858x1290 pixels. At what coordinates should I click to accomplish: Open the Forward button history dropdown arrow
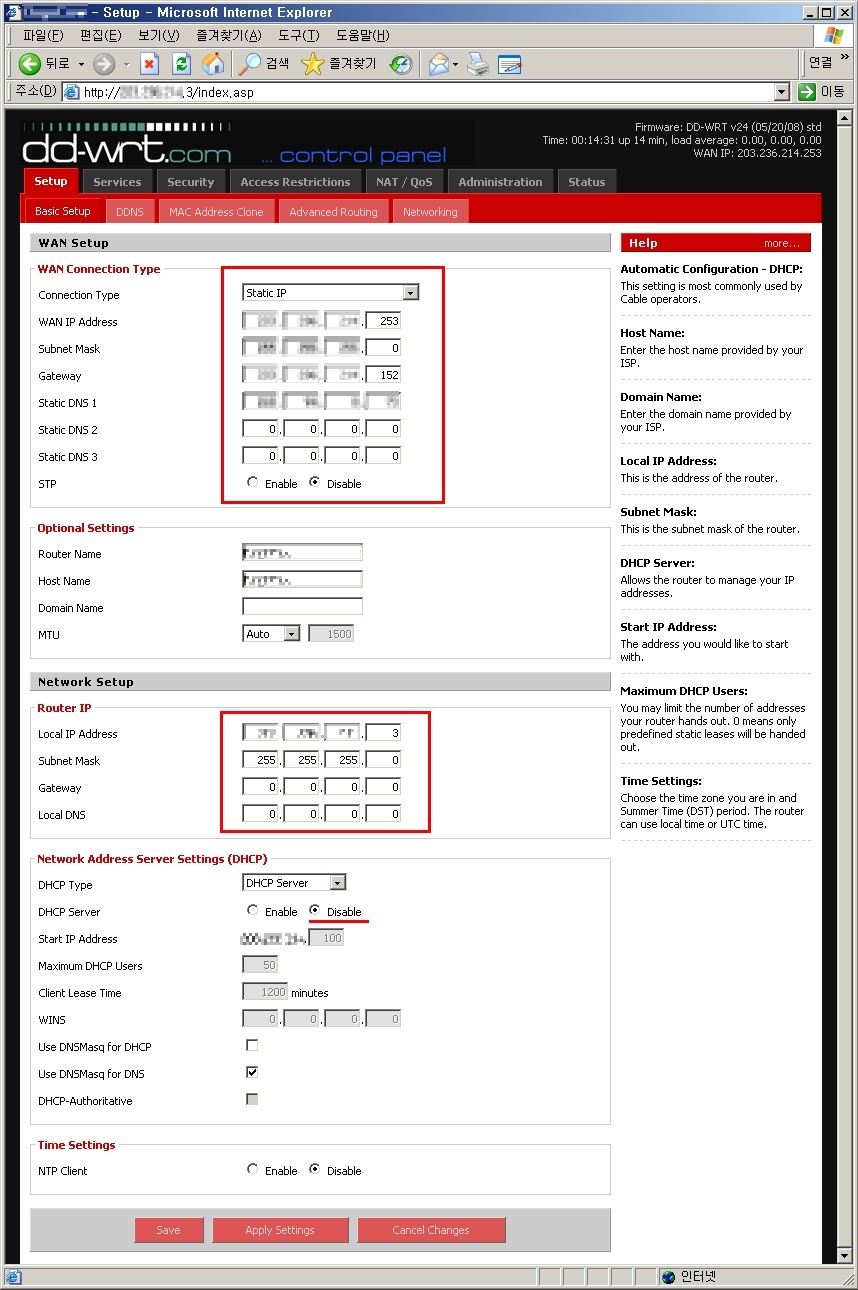[x=126, y=64]
